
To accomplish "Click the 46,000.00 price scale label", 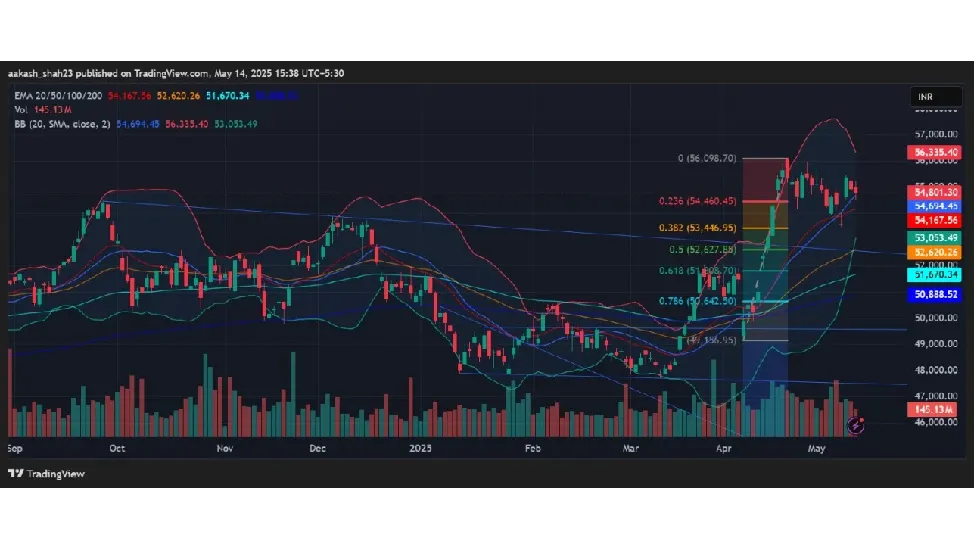I will [x=936, y=421].
